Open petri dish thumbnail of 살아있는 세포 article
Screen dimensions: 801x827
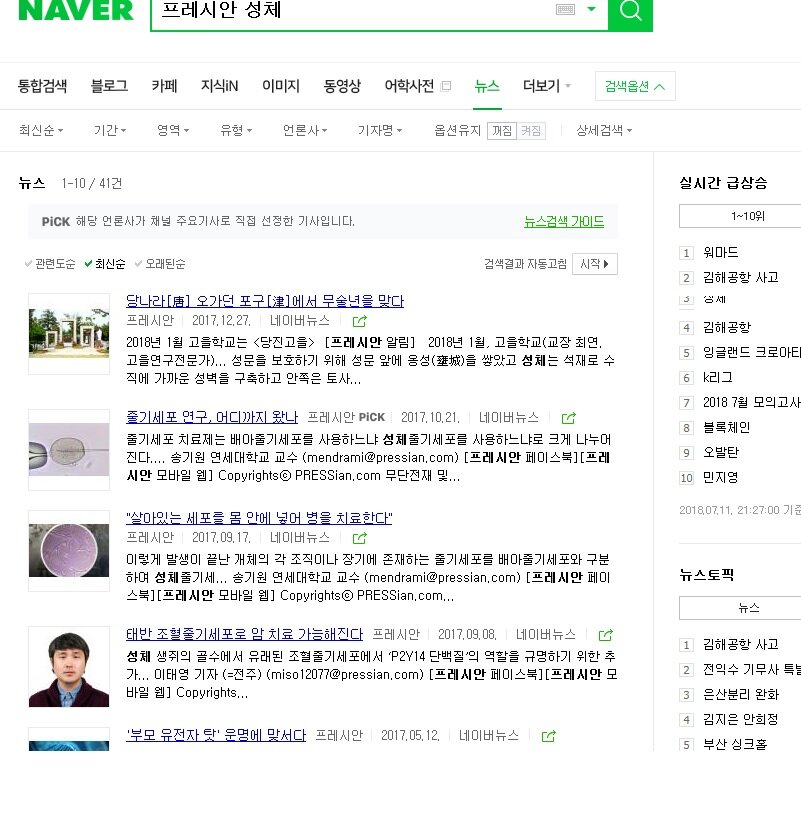pos(69,551)
